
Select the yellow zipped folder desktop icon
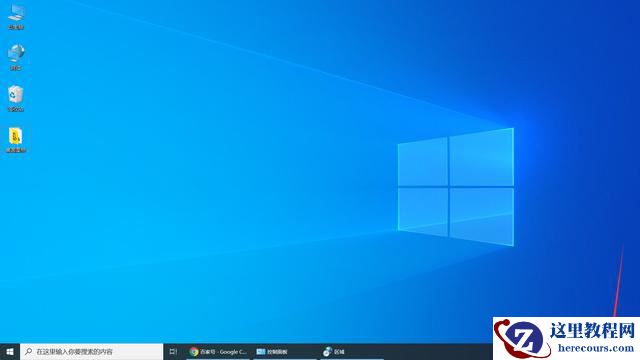[x=16, y=140]
